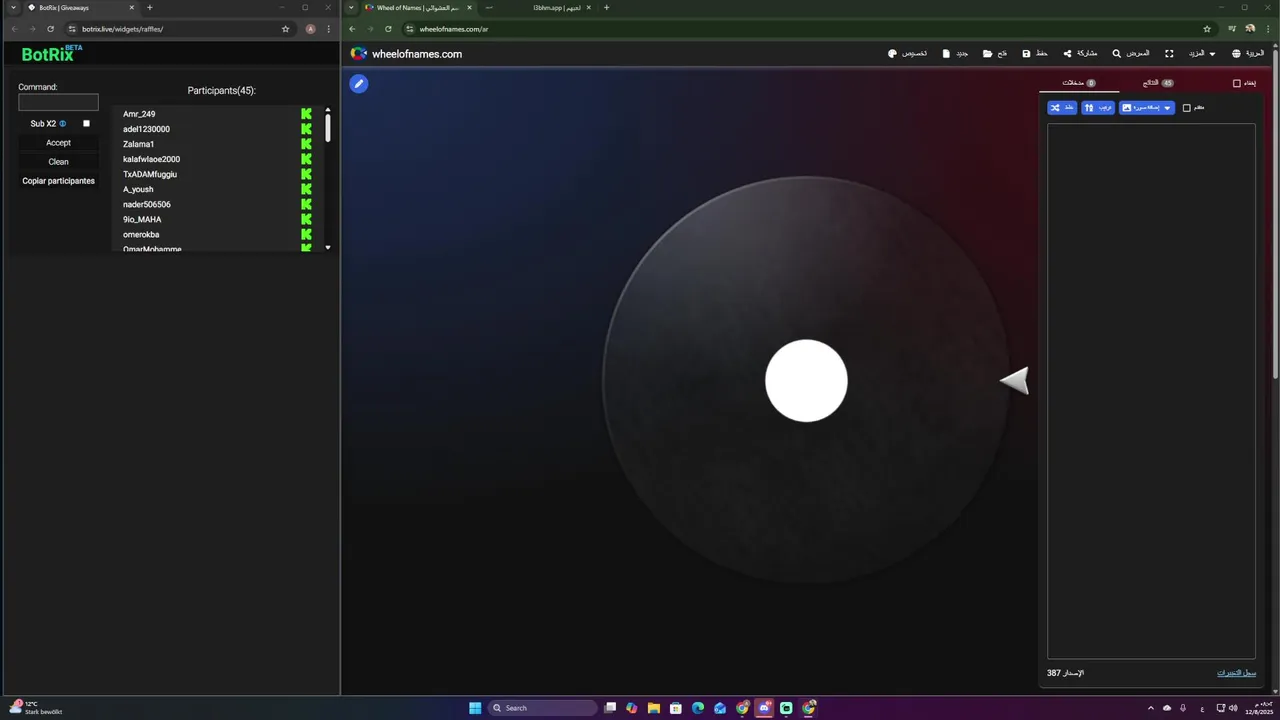The height and width of the screenshot is (720, 1280).
Task: Enter fullscreen via the fullscreen icon
Action: (x=1169, y=54)
